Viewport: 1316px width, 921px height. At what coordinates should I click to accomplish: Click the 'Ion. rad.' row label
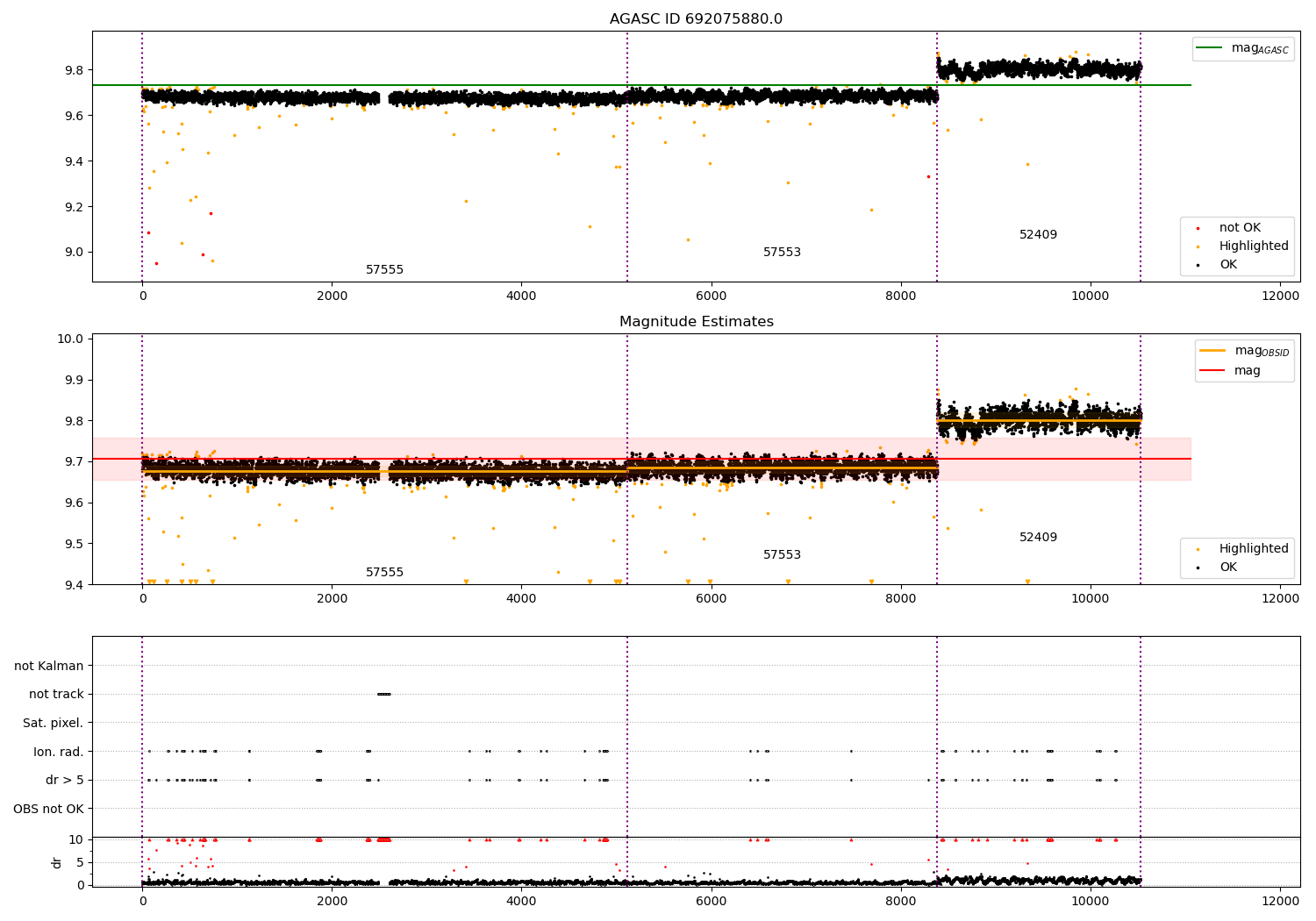(59, 752)
